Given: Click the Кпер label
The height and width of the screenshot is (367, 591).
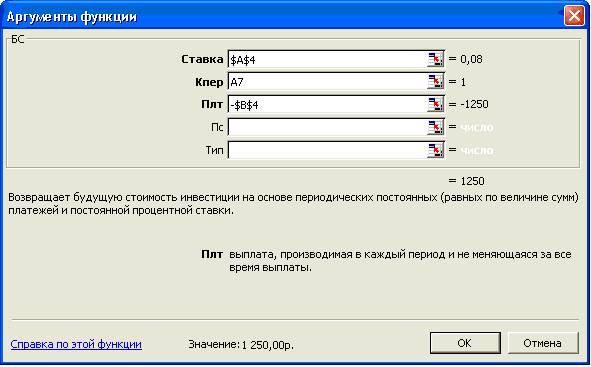Looking at the screenshot, I should pyautogui.click(x=209, y=82).
